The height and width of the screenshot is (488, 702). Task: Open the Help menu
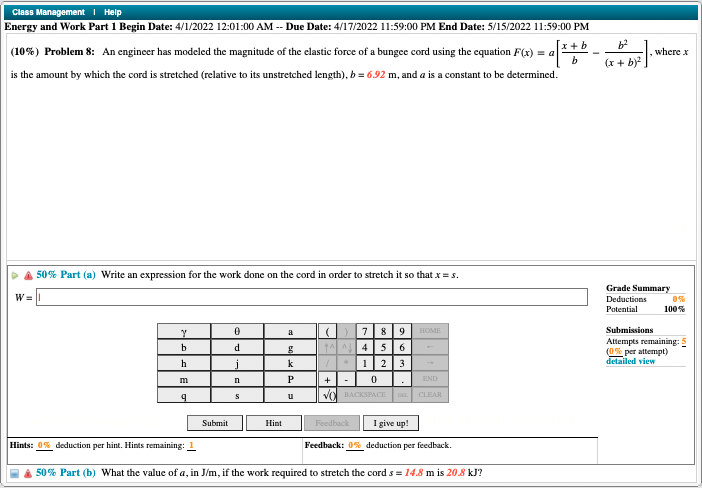[113, 12]
